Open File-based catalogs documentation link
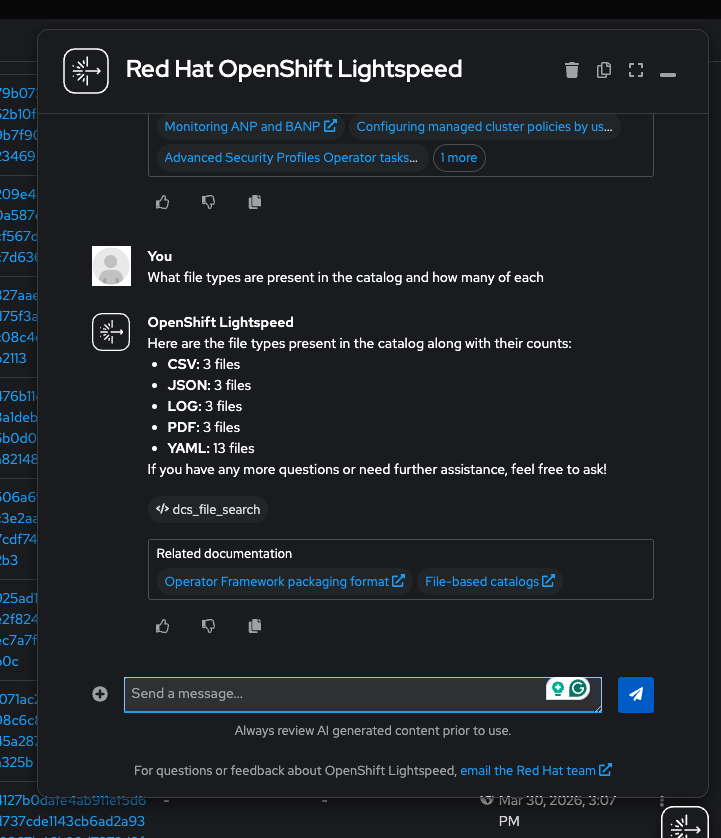The image size is (721, 838). coord(490,581)
